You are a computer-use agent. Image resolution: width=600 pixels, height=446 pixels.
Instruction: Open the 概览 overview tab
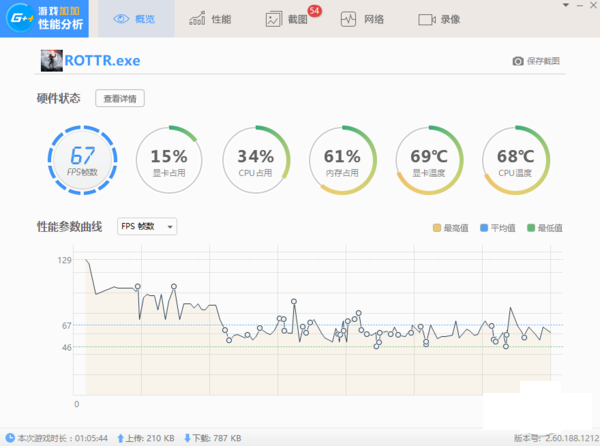coord(136,19)
